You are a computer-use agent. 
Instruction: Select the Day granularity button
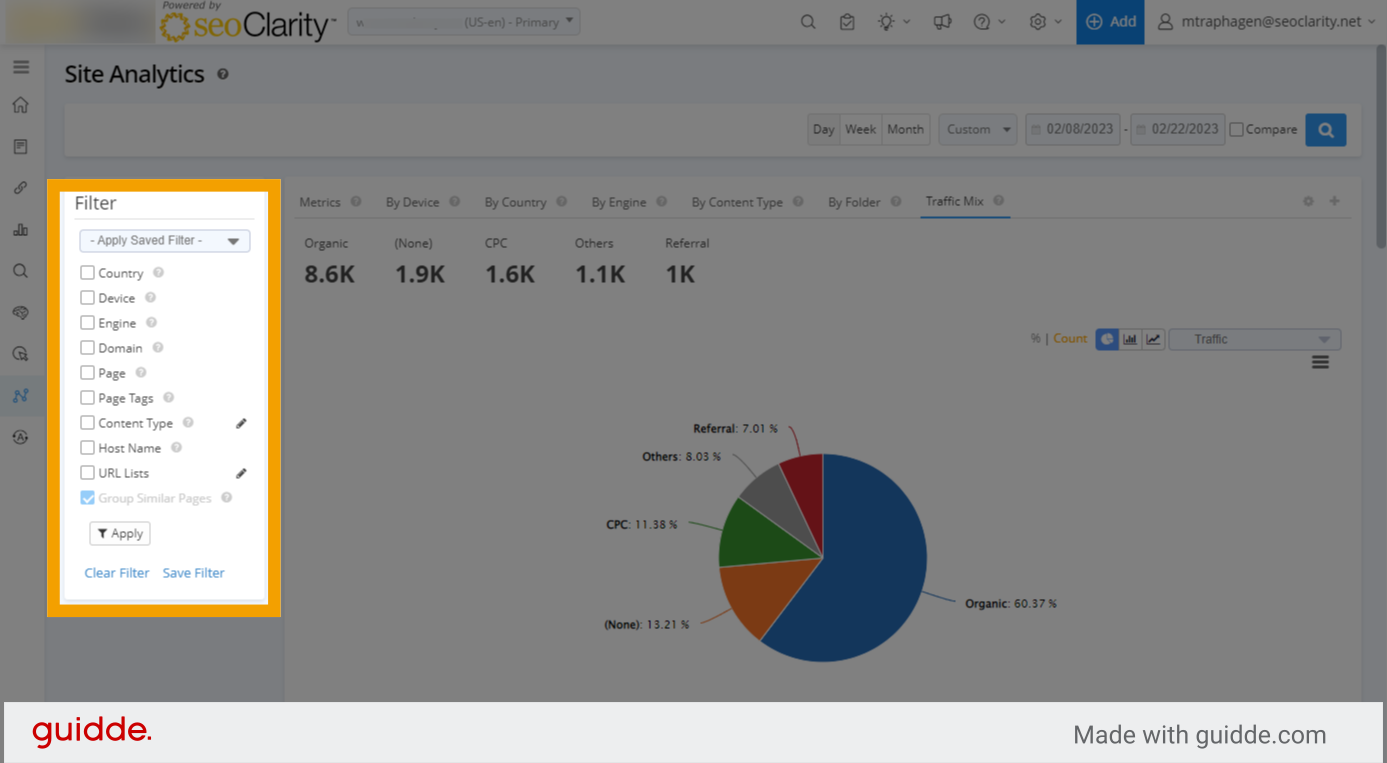pos(824,129)
